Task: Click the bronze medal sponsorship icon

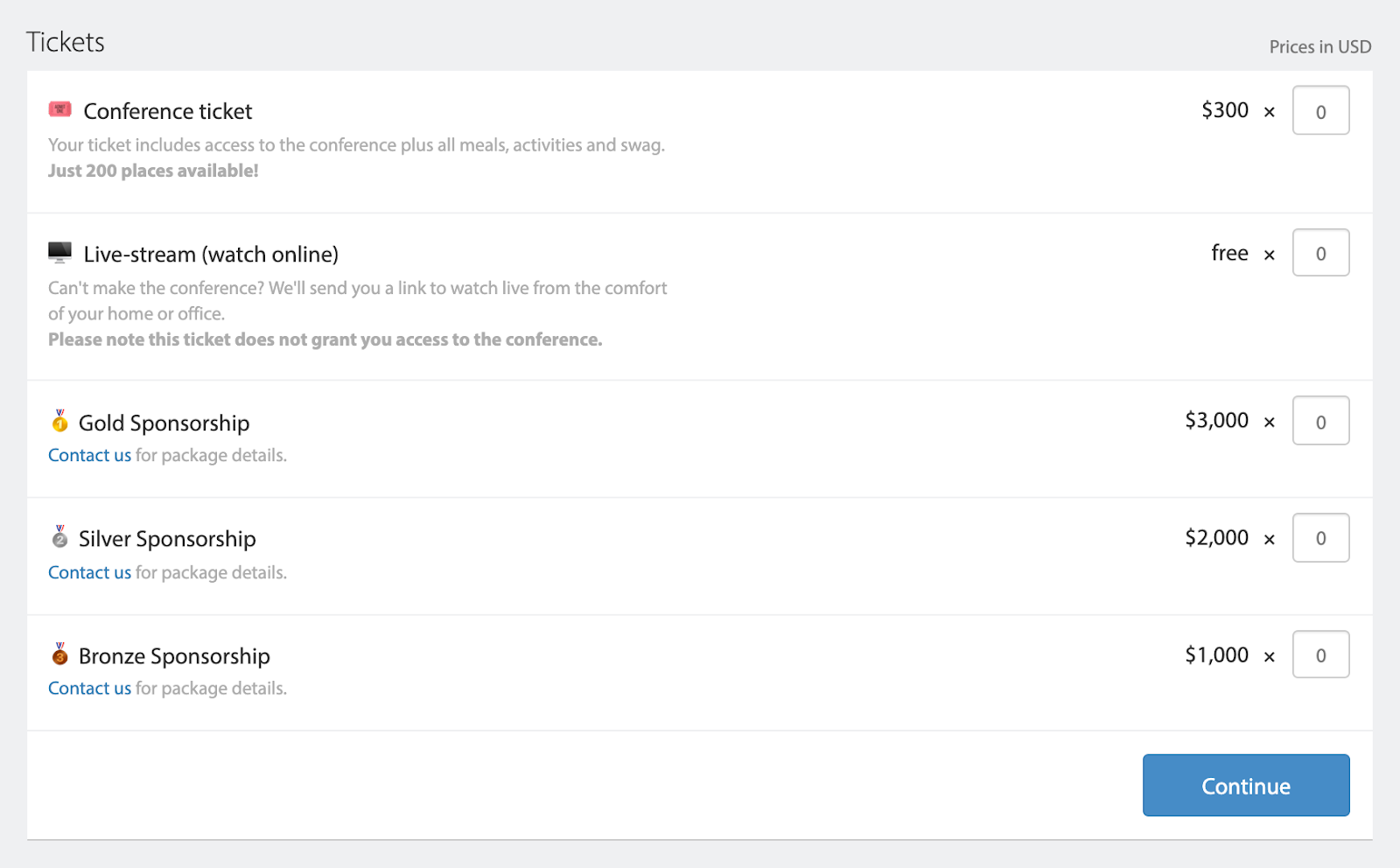Action: 59,654
